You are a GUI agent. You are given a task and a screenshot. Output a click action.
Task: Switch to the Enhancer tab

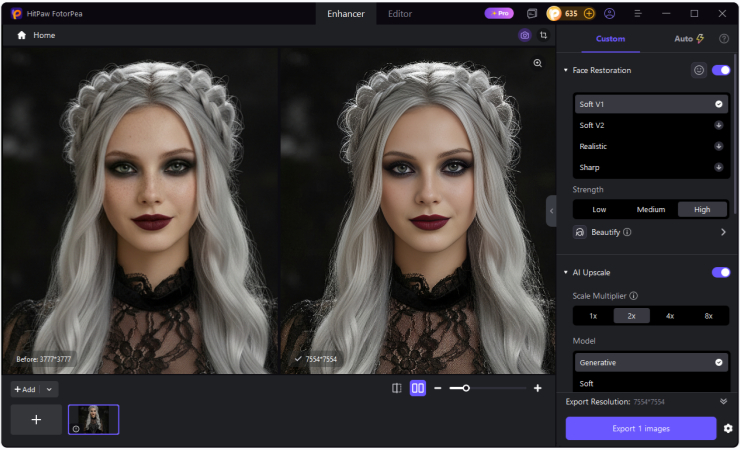click(346, 14)
